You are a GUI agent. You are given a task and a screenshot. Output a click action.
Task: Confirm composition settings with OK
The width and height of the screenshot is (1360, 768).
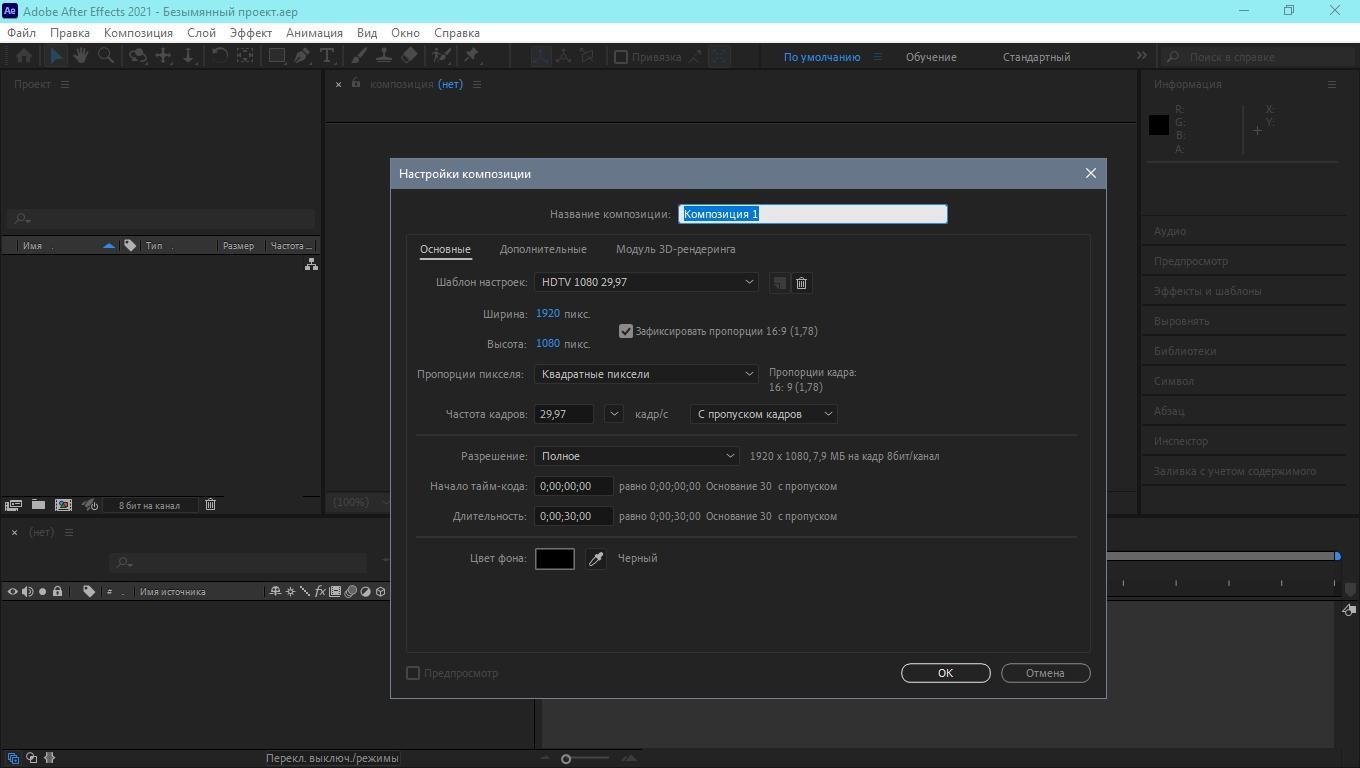point(945,673)
